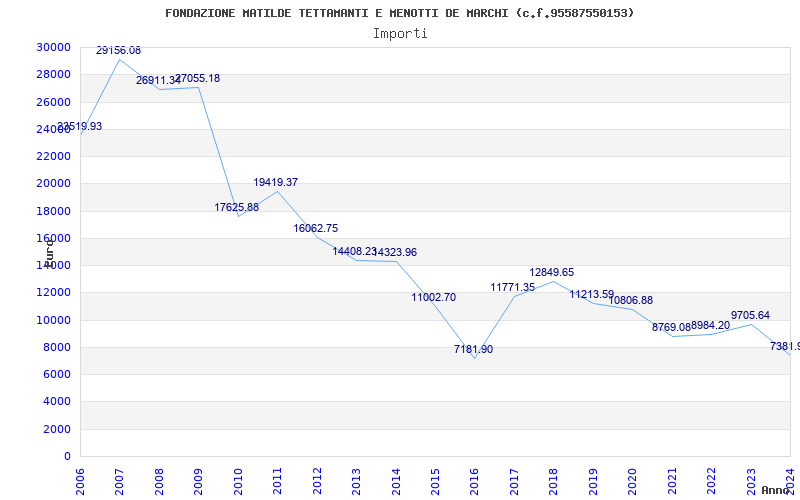Click x-axis year 2014

click(395, 481)
